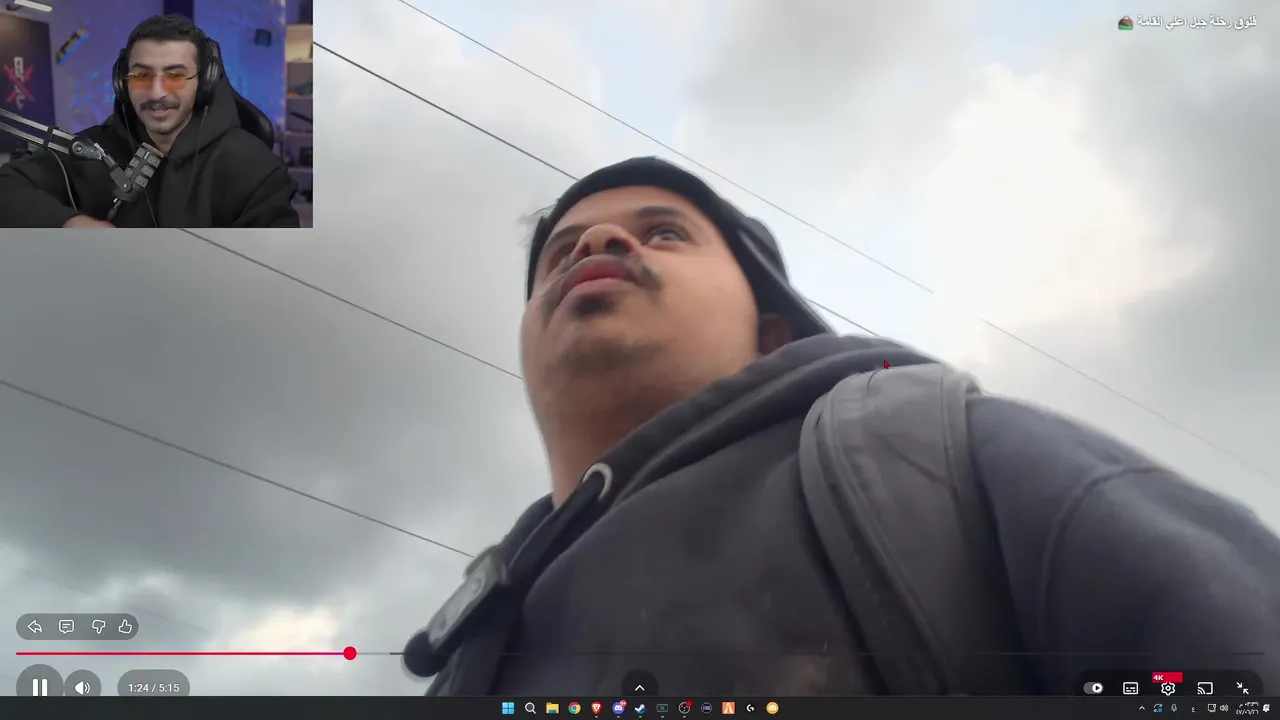
Task: Open Windows Search from the taskbar
Action: click(x=530, y=708)
